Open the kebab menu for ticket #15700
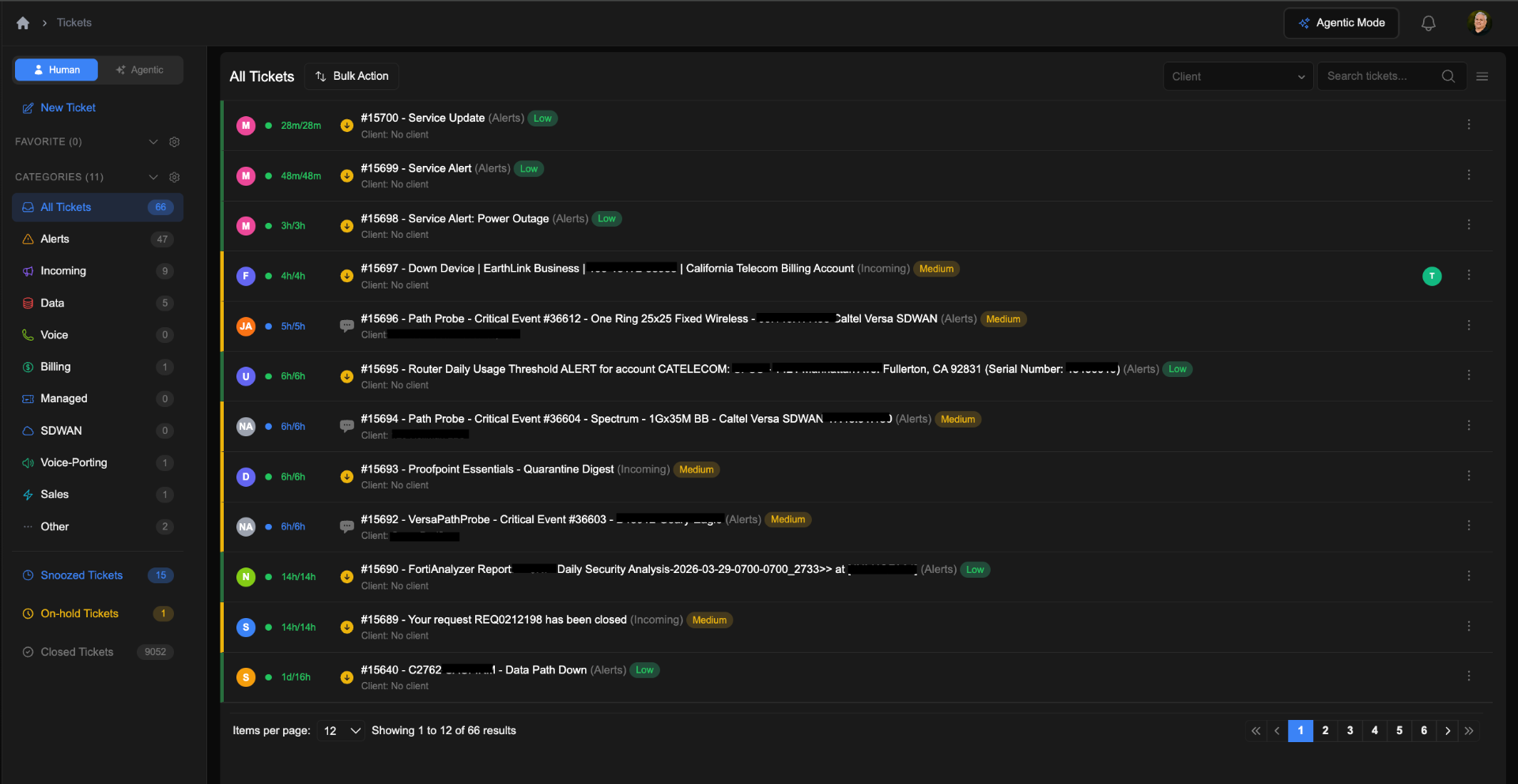Image resolution: width=1518 pixels, height=784 pixels. pyautogui.click(x=1469, y=124)
